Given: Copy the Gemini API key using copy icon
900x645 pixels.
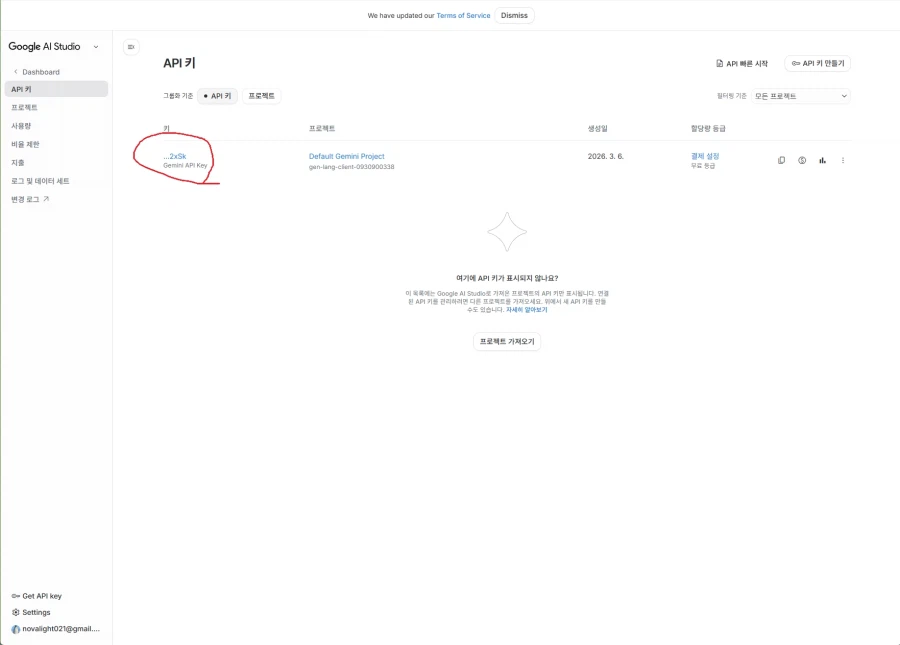Looking at the screenshot, I should pyautogui.click(x=782, y=160).
